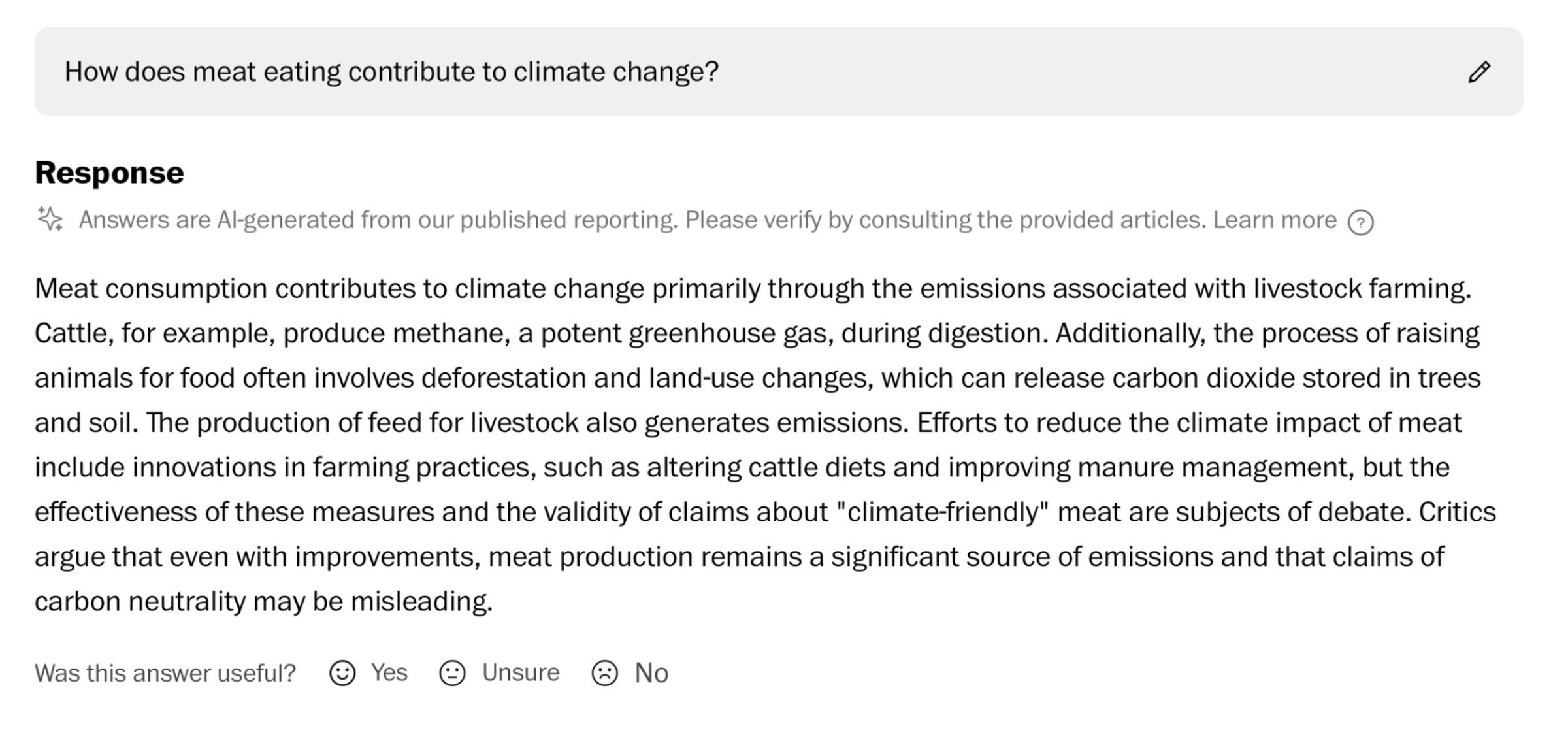Image resolution: width=1568 pixels, height=743 pixels.
Task: Choose the "Unsure" feedback label
Action: [x=521, y=672]
